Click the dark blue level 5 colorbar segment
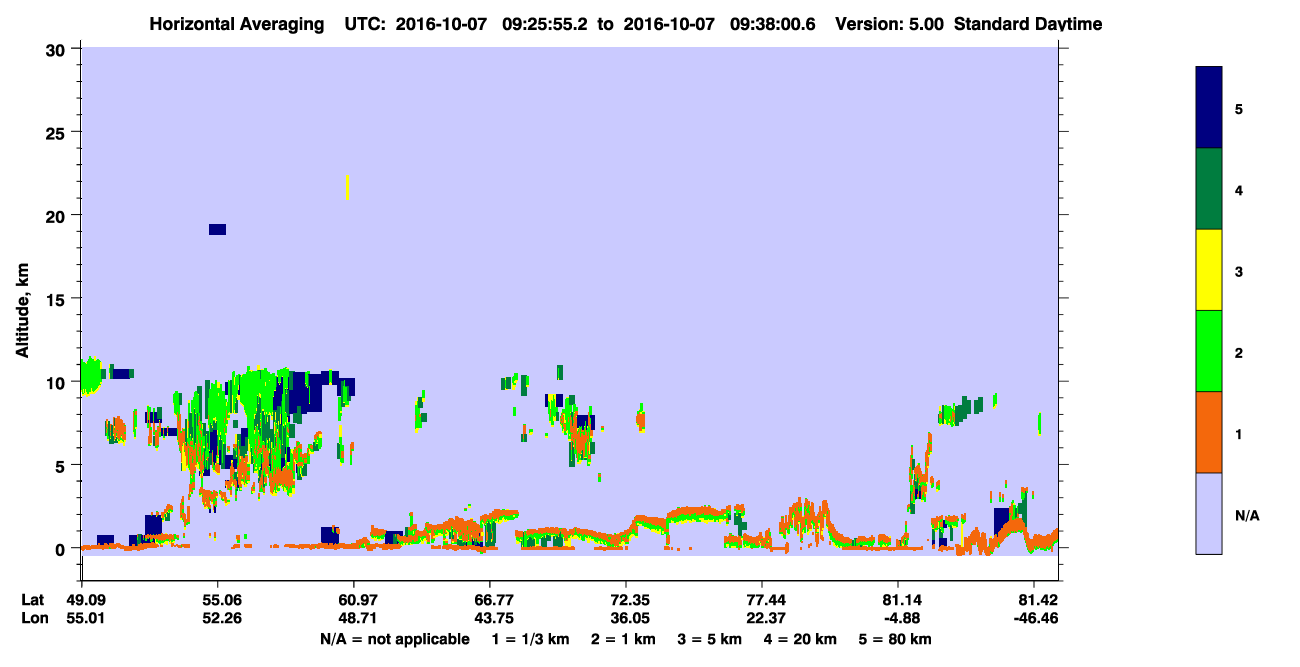The image size is (1300, 667). point(1209,108)
